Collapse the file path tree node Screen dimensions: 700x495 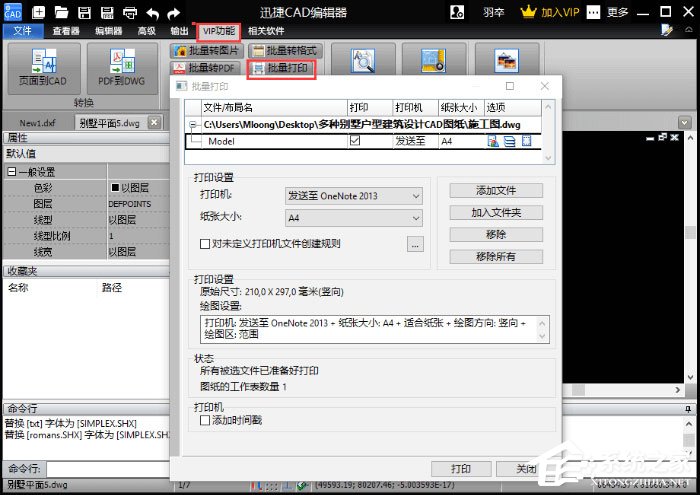click(193, 125)
